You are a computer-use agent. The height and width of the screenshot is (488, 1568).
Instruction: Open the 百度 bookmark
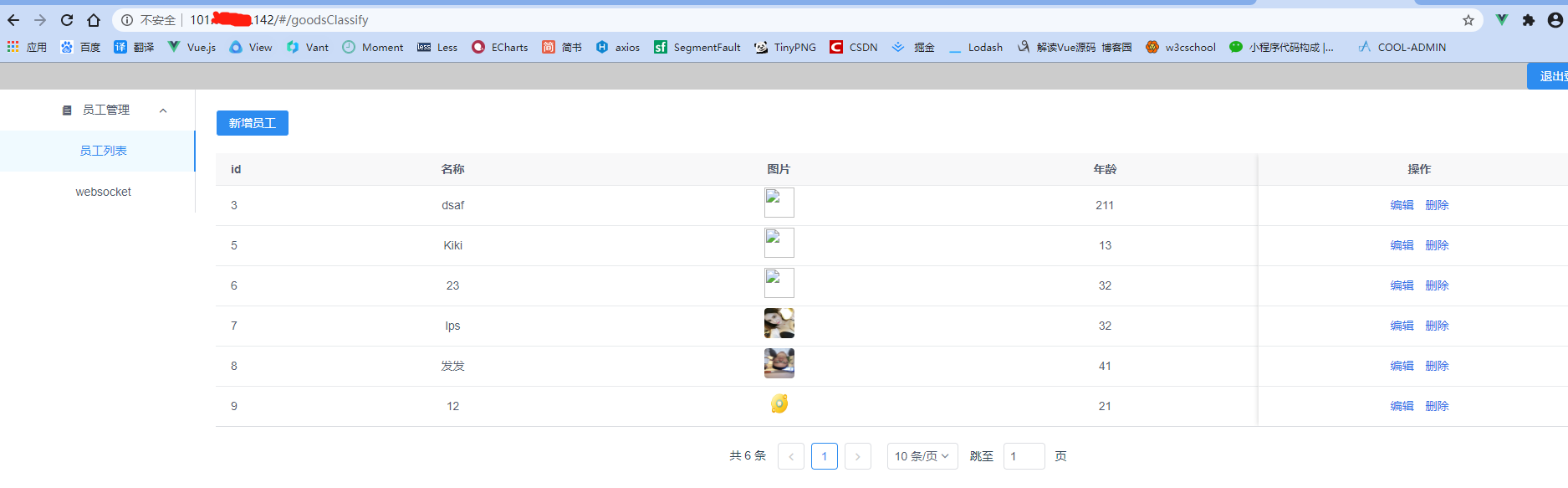[80, 47]
